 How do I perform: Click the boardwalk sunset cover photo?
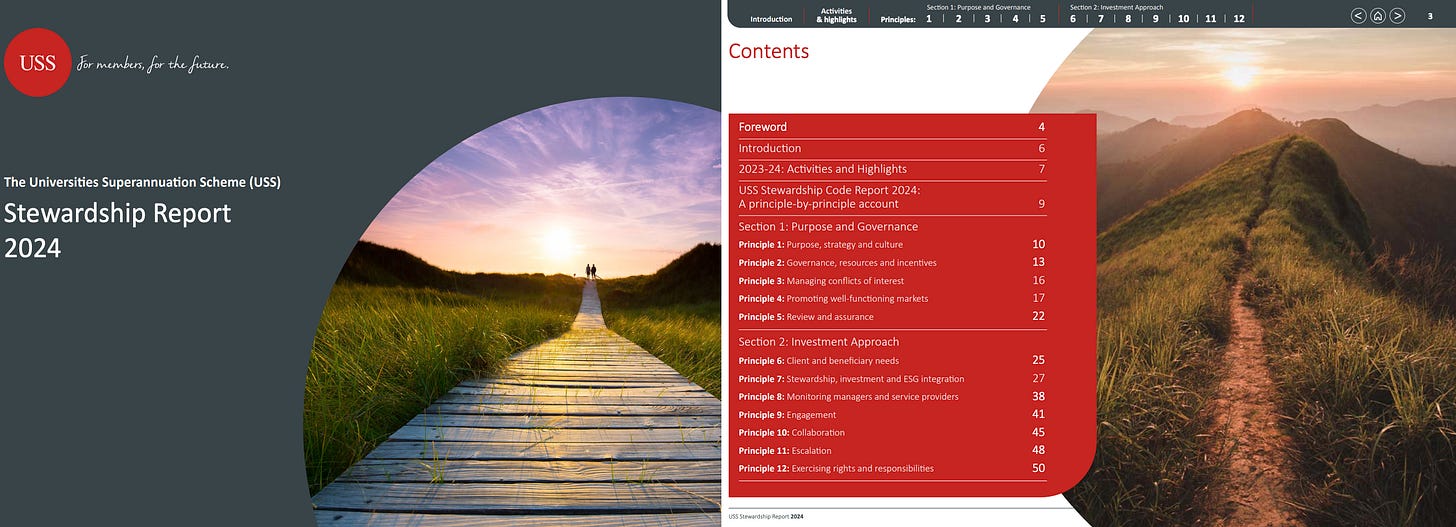(512, 310)
